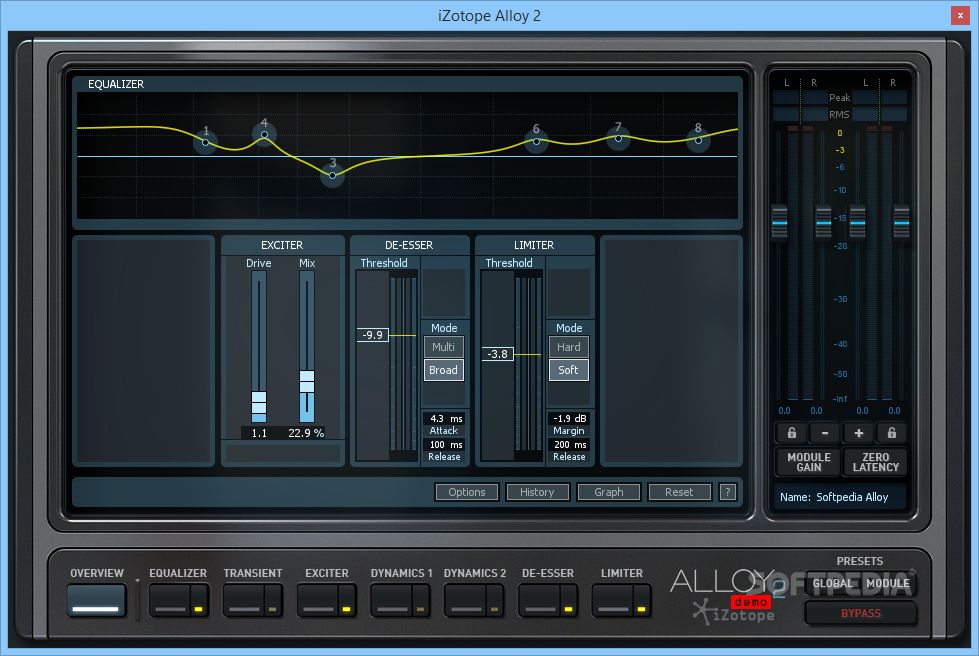Screen dimensions: 979x656
Task: Toggle the Transient module power indicator
Action: [272, 601]
